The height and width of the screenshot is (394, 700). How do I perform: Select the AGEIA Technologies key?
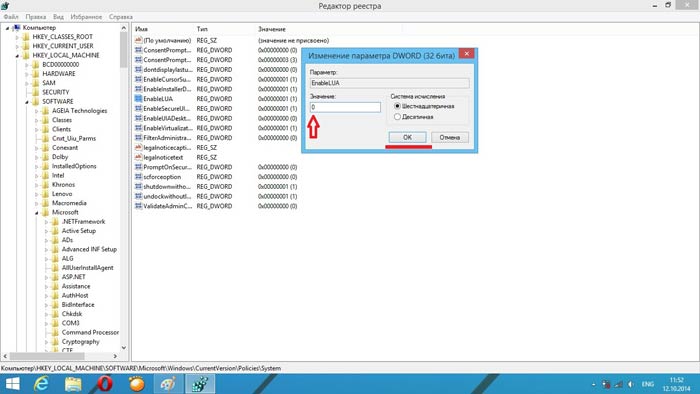79,111
